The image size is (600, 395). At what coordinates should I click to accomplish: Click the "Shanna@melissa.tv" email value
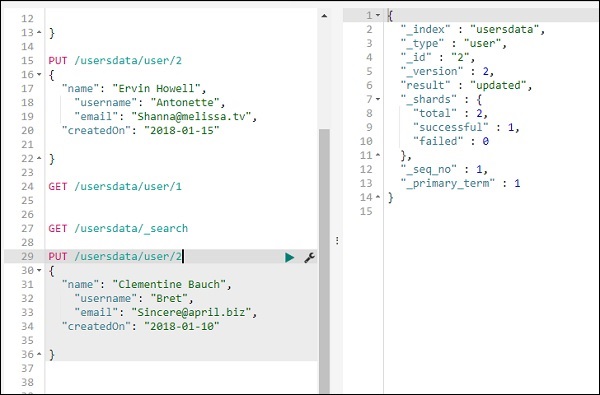[191, 116]
